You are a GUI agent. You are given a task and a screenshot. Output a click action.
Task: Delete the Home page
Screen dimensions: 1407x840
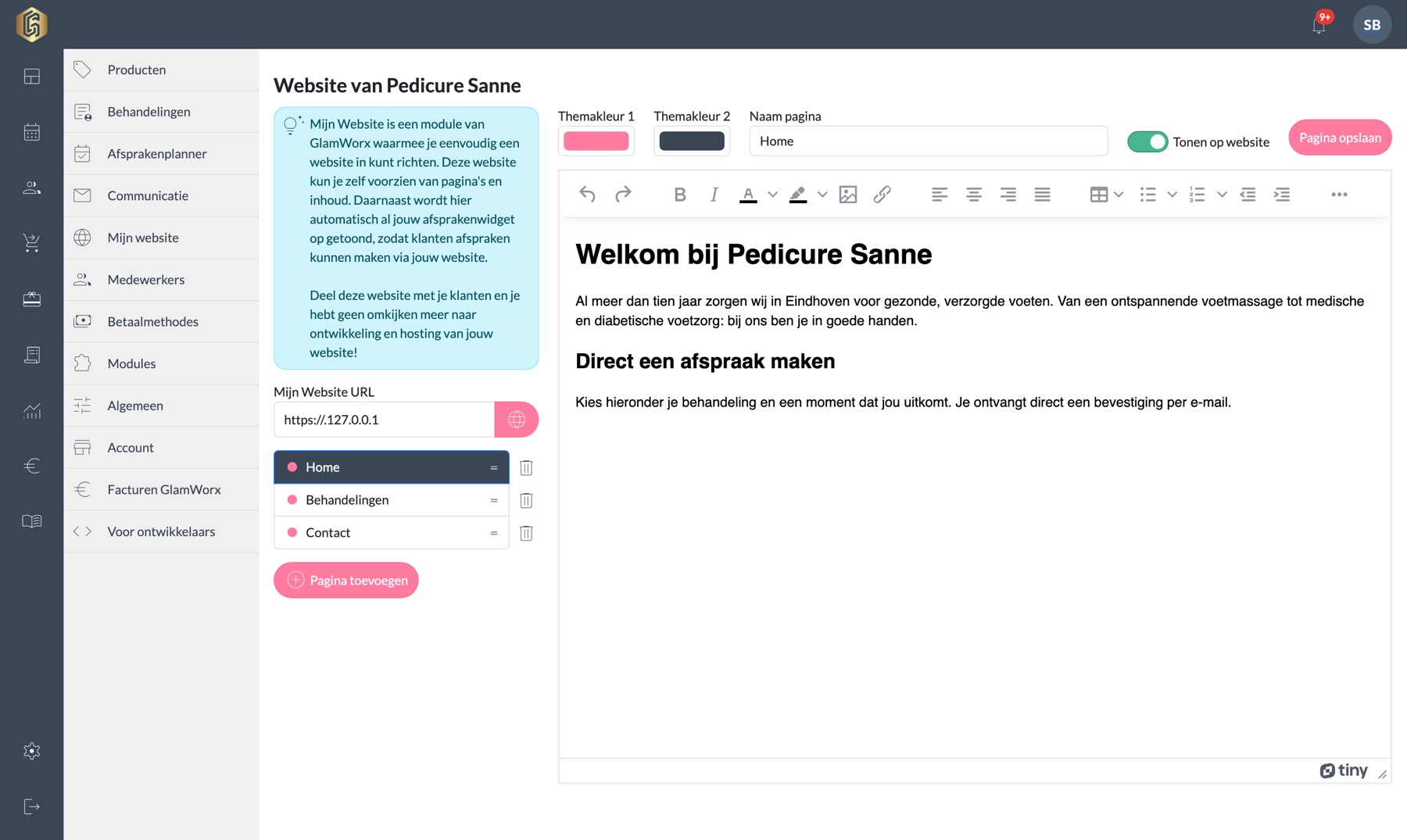click(526, 467)
